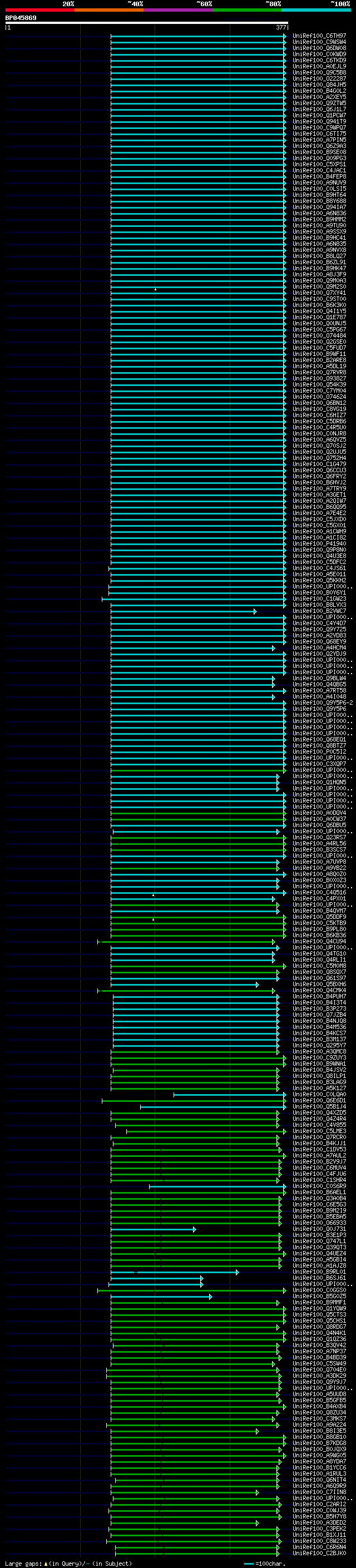
Task: Select the UniRef100_Q941T9 label
Action: 319,122
